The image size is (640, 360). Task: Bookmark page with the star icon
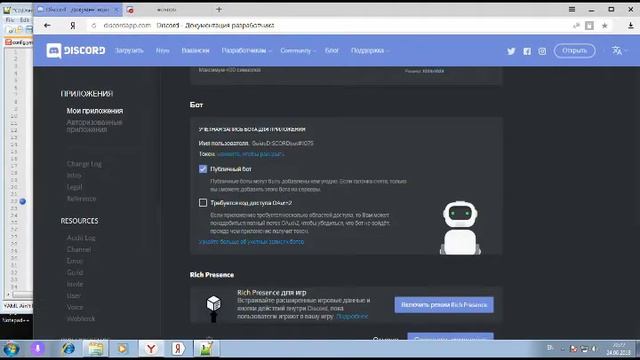605,25
